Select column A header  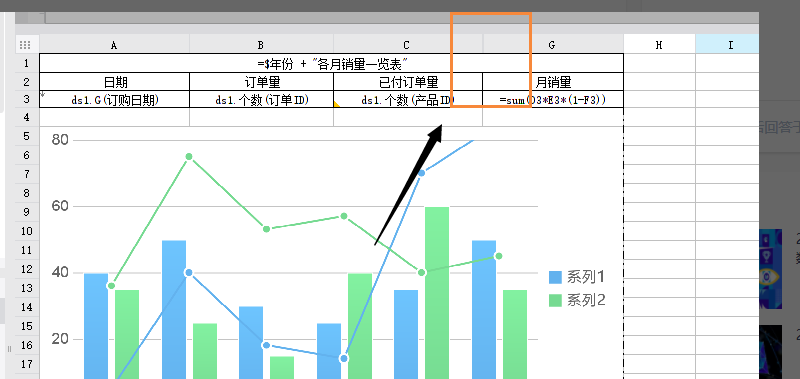click(x=114, y=45)
